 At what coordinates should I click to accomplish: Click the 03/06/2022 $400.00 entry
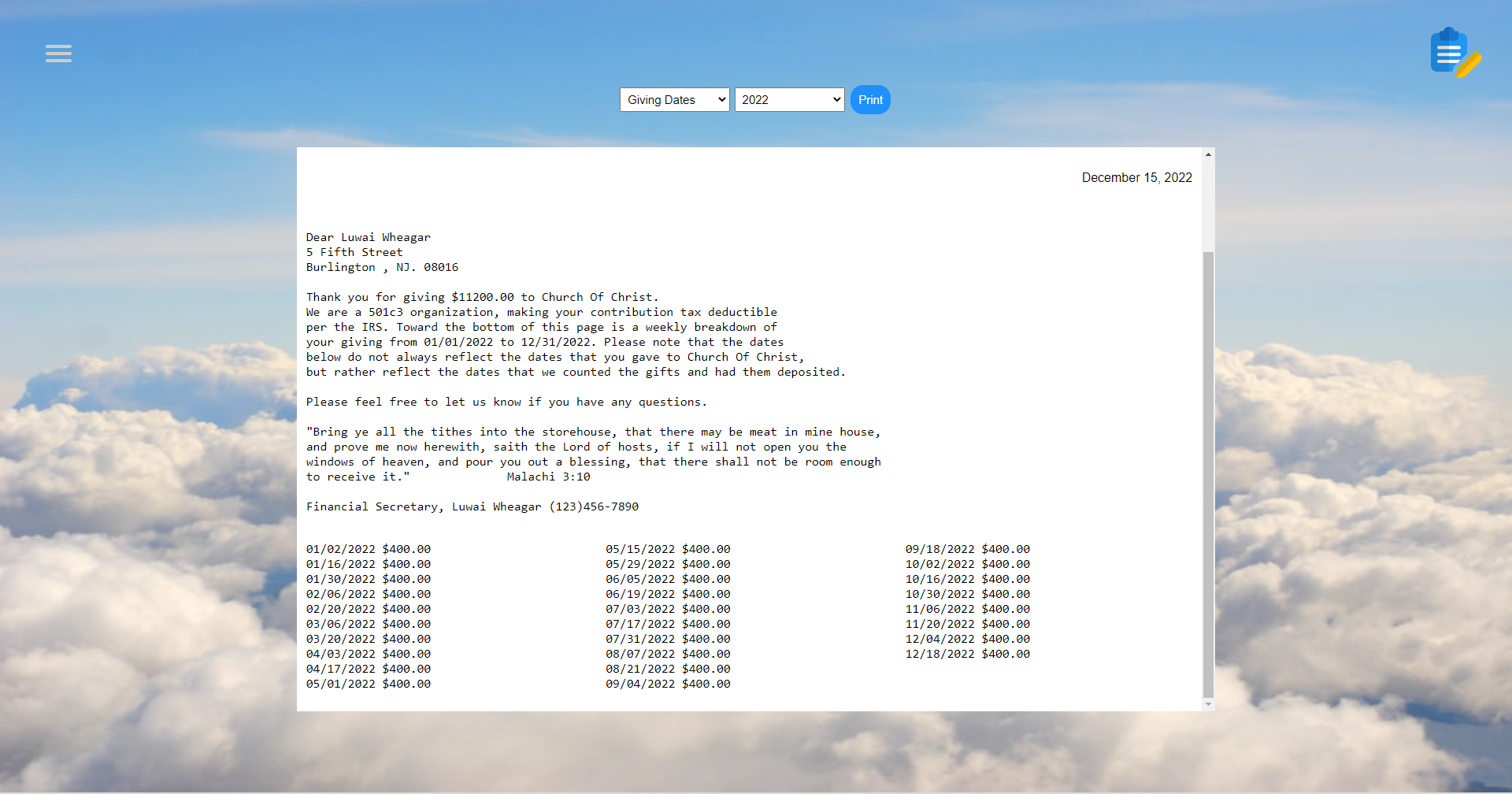(x=369, y=624)
